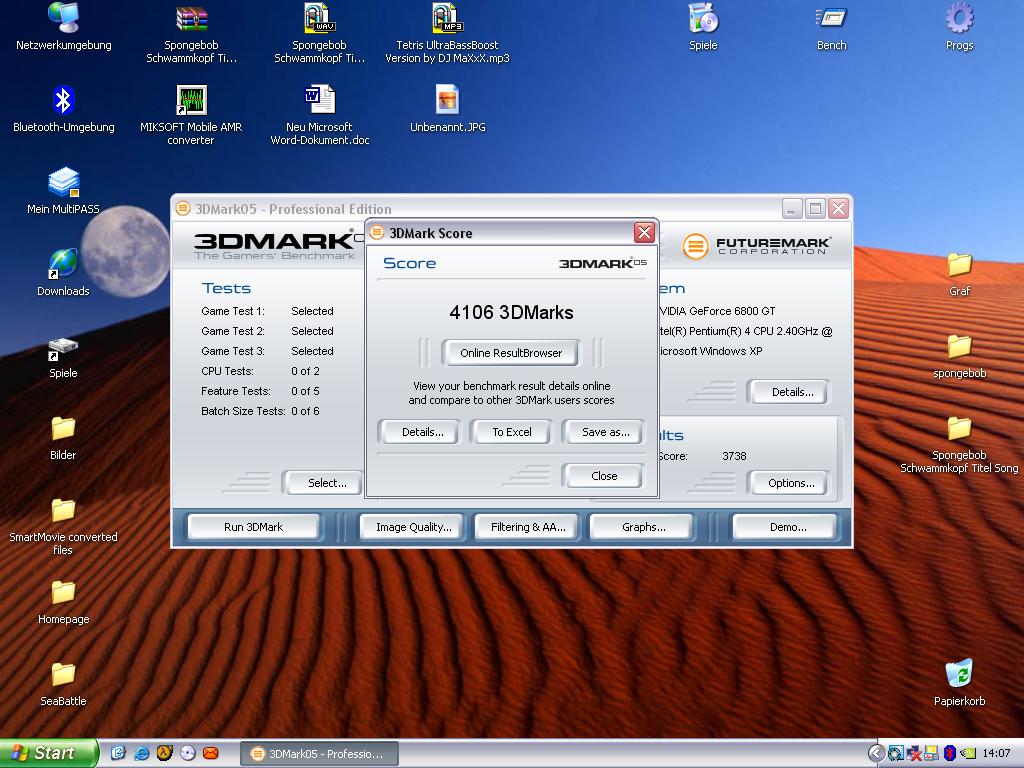Open Online ResultBrowser
Screen dimensions: 1024x768
(511, 353)
